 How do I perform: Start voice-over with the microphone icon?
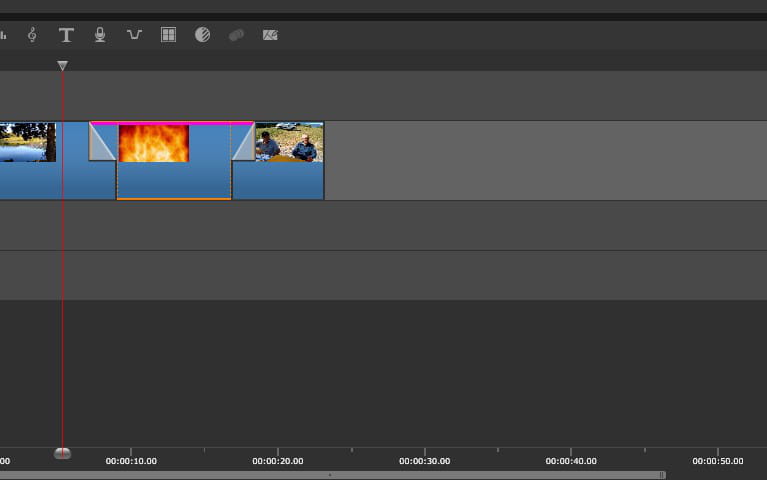point(100,35)
